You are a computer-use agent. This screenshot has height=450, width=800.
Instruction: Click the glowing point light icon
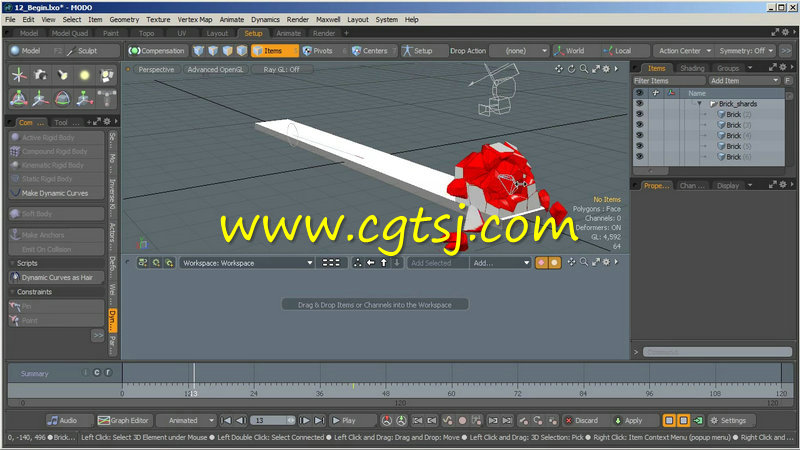(85, 76)
